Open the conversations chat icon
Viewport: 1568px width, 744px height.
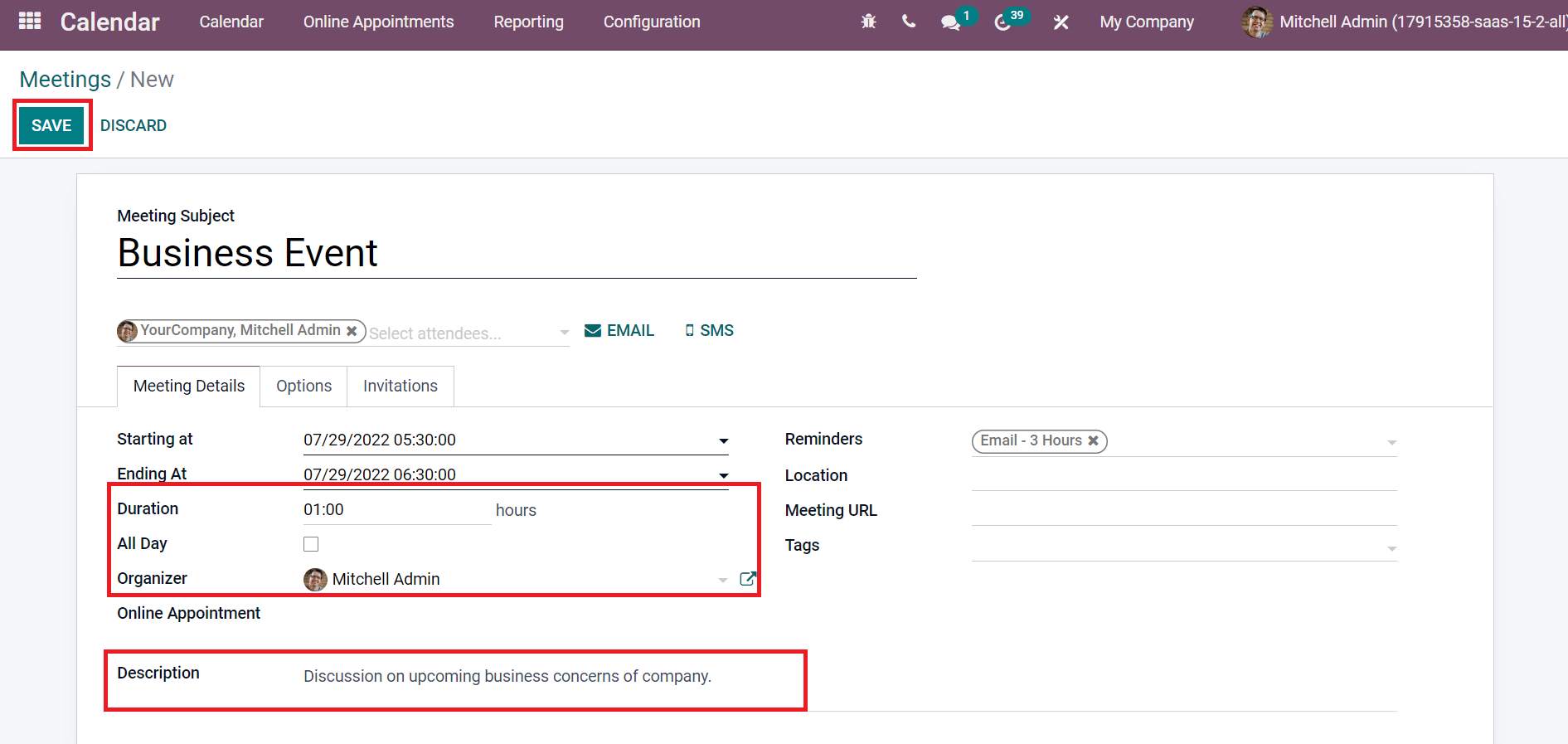950,22
